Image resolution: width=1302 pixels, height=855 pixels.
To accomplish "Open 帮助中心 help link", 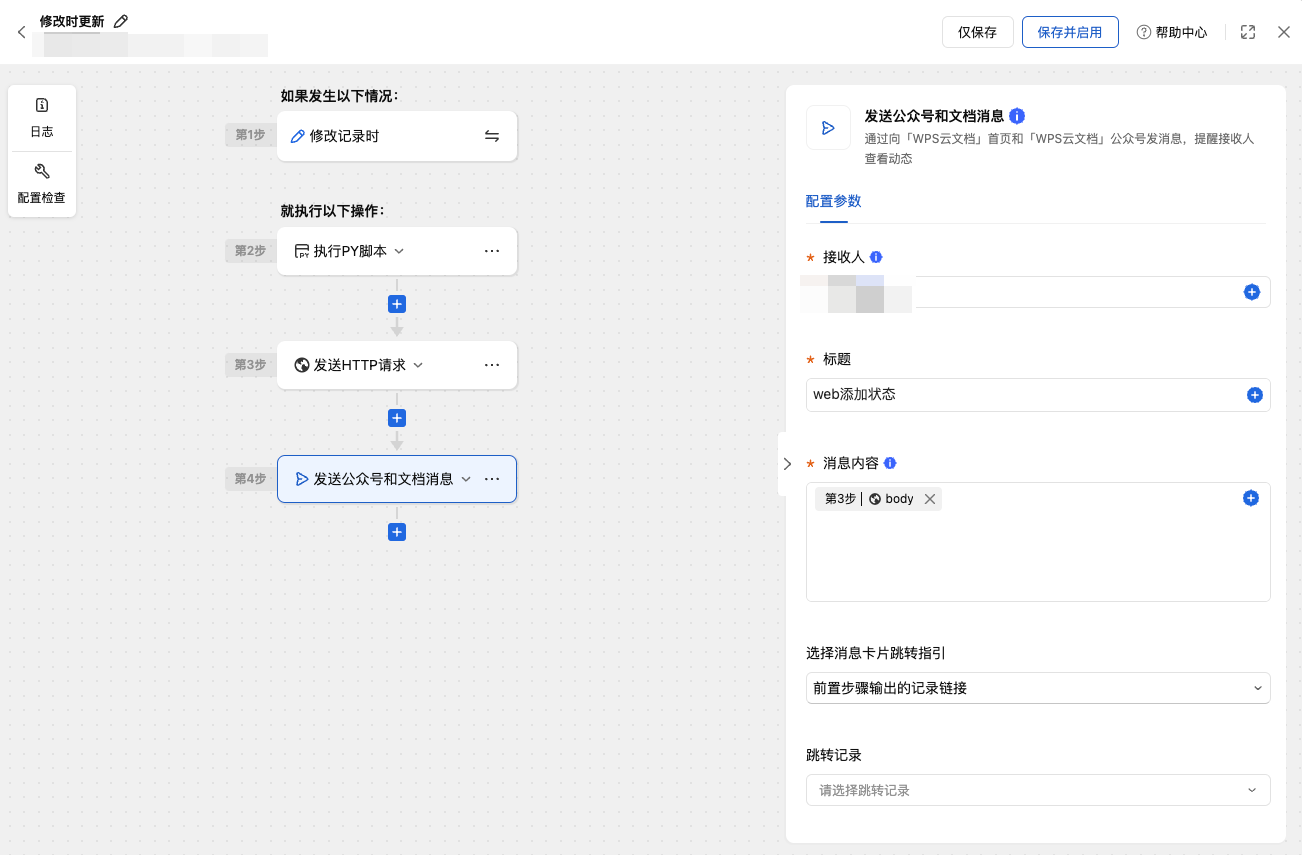I will click(x=1172, y=32).
